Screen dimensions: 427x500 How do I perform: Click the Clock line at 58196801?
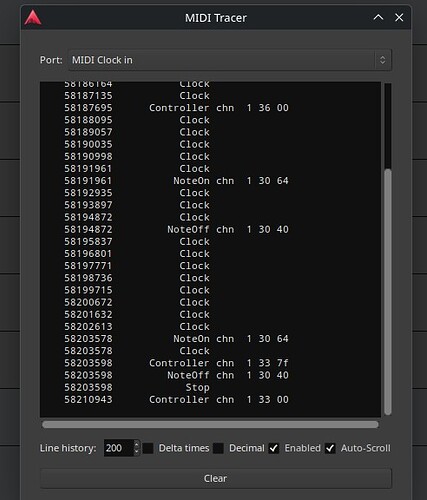coord(137,254)
